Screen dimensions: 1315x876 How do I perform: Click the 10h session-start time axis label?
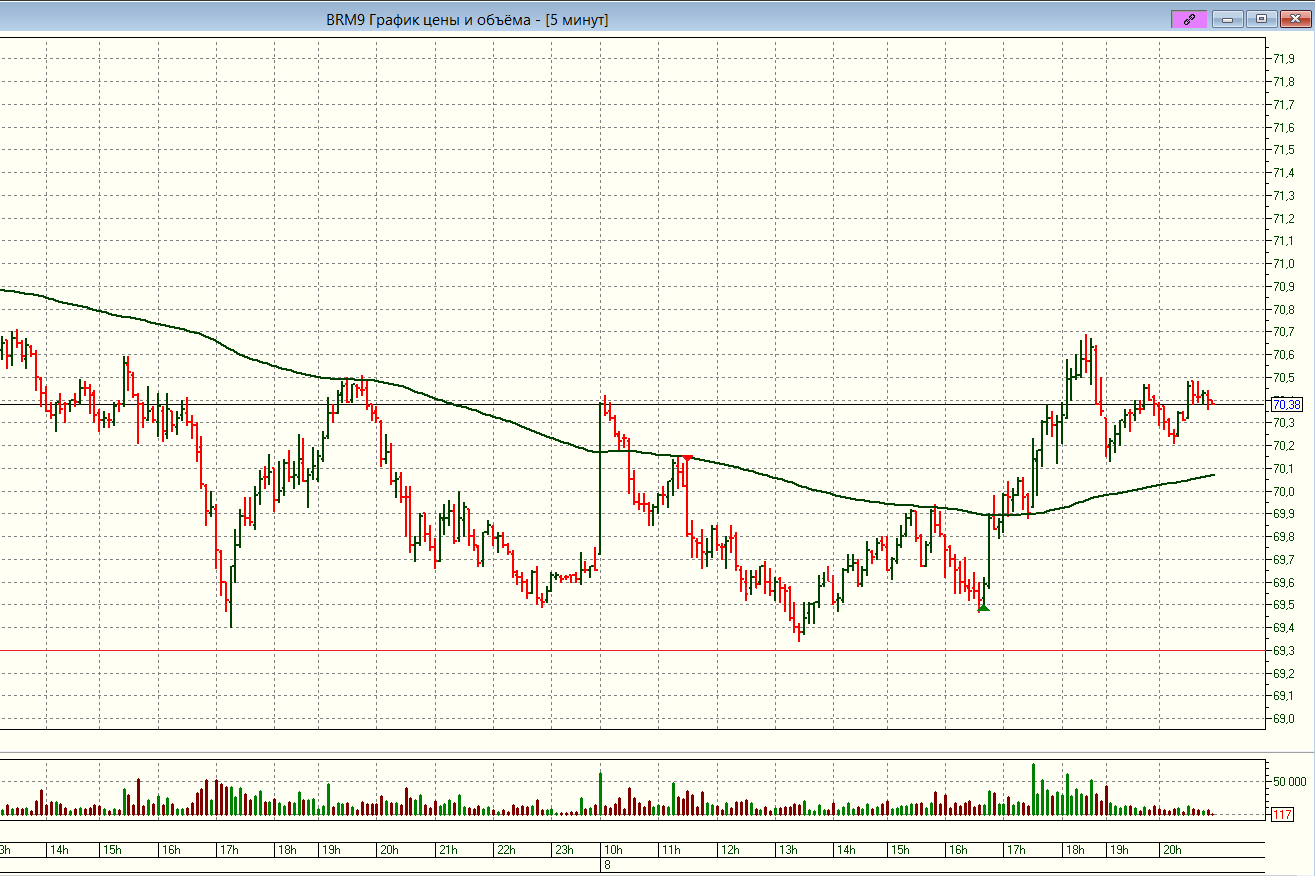(x=612, y=850)
